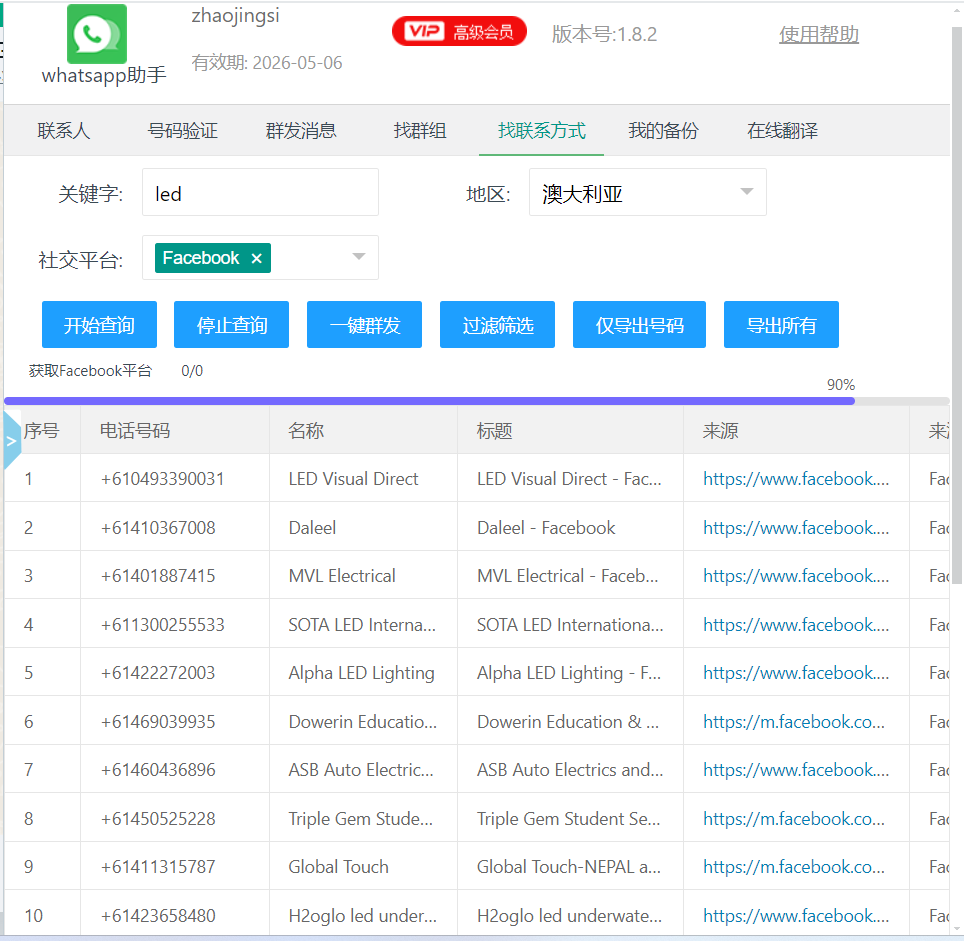Select the 在线翻译 tab
Screen dimensions: 964x941
tap(782, 131)
